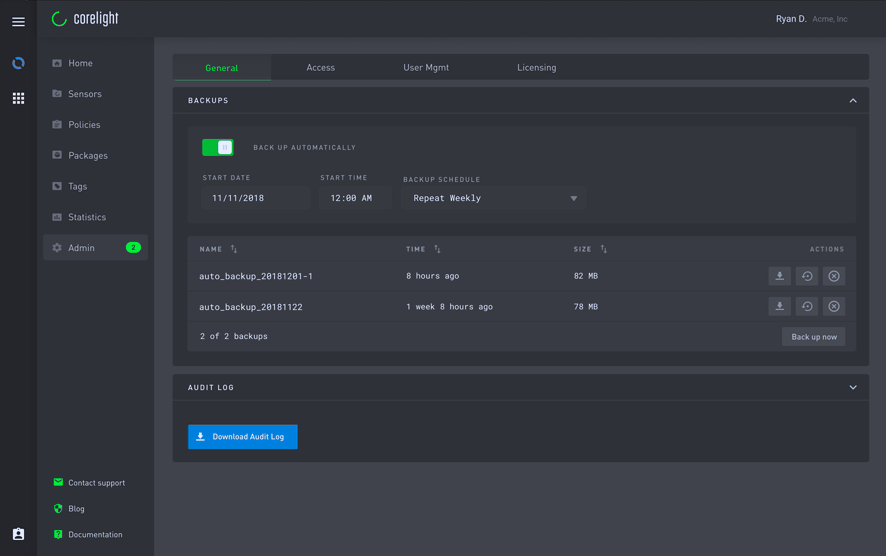Click the Contact support envelope icon
886x556 pixels.
pyautogui.click(x=58, y=482)
